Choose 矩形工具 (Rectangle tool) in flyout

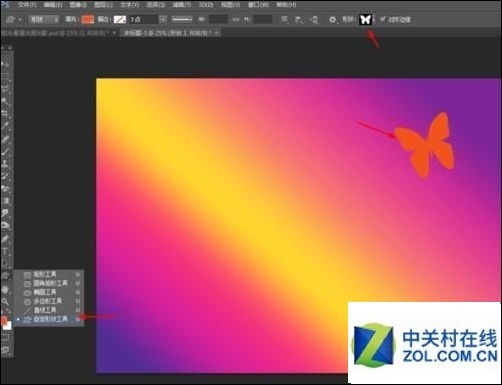pos(49,274)
